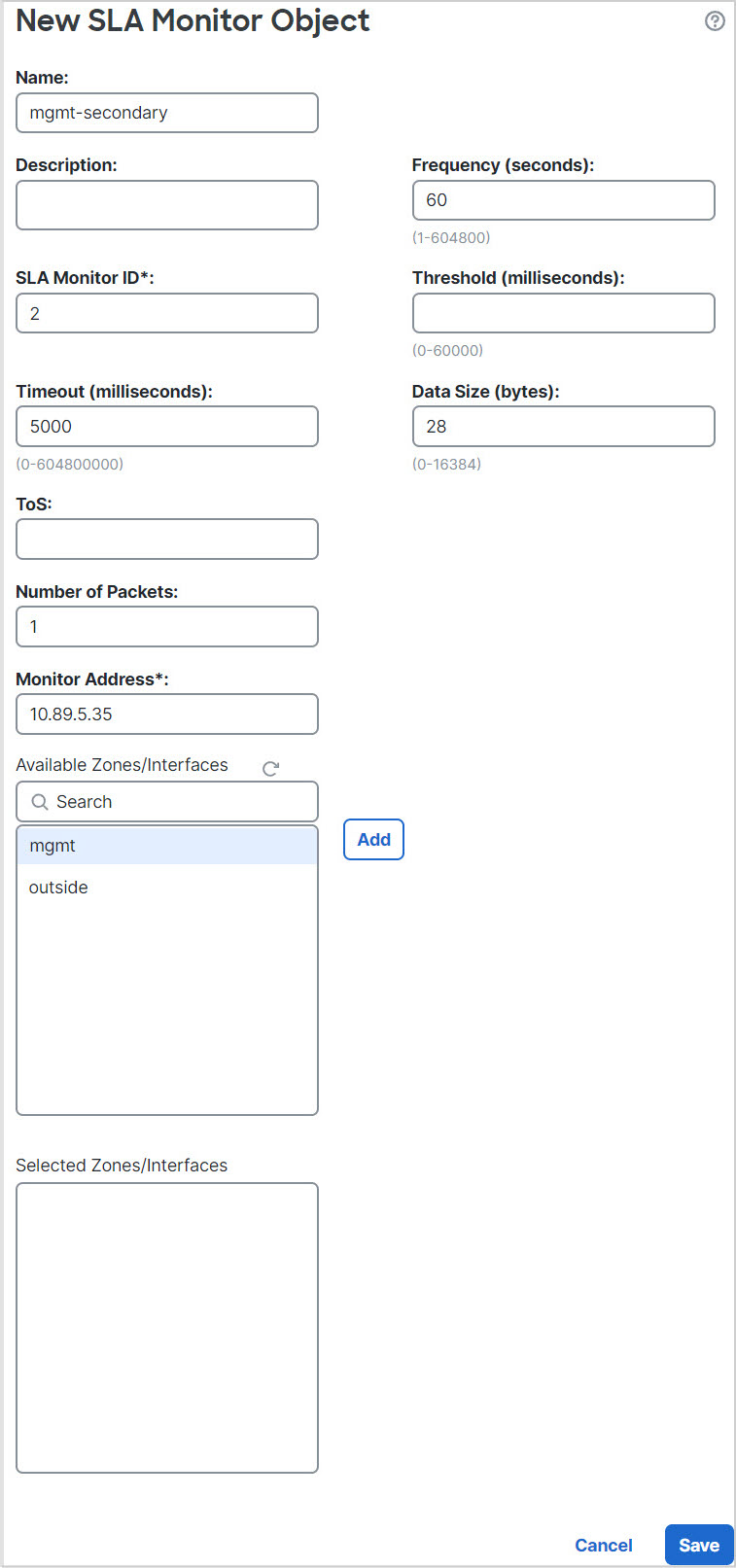736x1568 pixels.
Task: Click the help question mark icon
Action: [715, 21]
